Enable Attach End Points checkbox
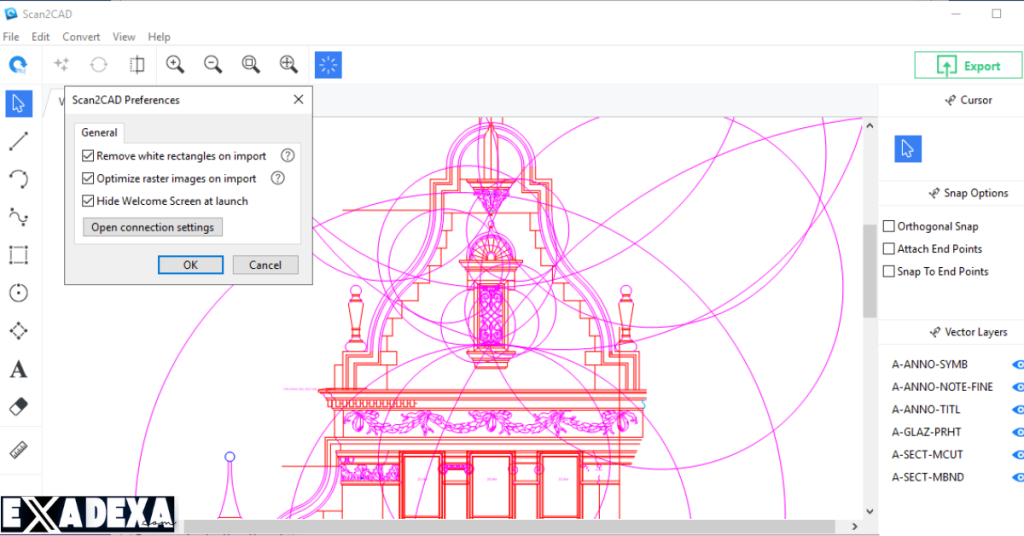 889,249
